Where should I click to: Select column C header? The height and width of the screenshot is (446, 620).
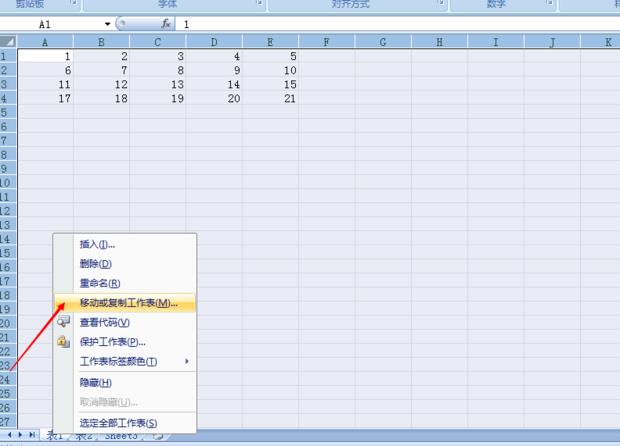click(158, 42)
